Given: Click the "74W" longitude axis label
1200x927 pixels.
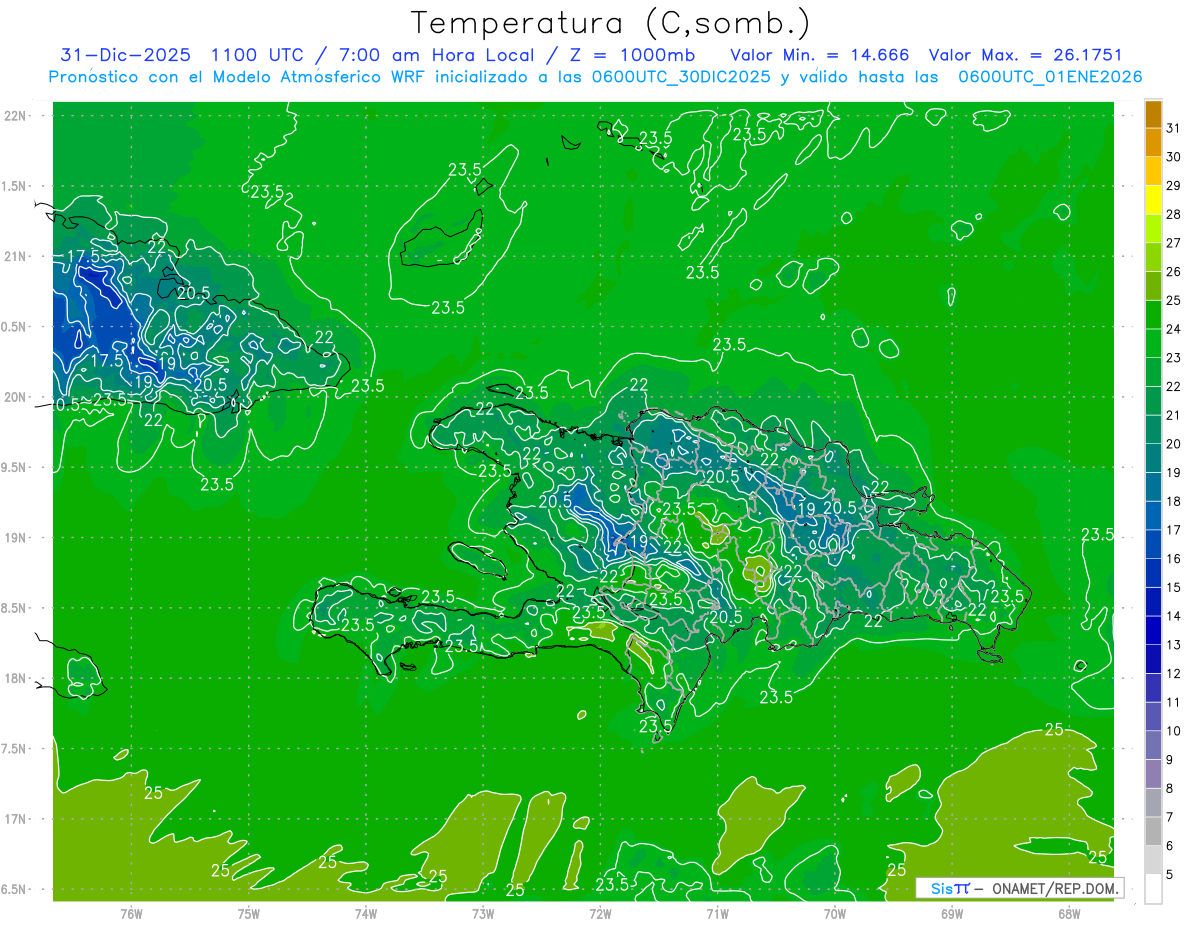Looking at the screenshot, I should click(x=366, y=914).
